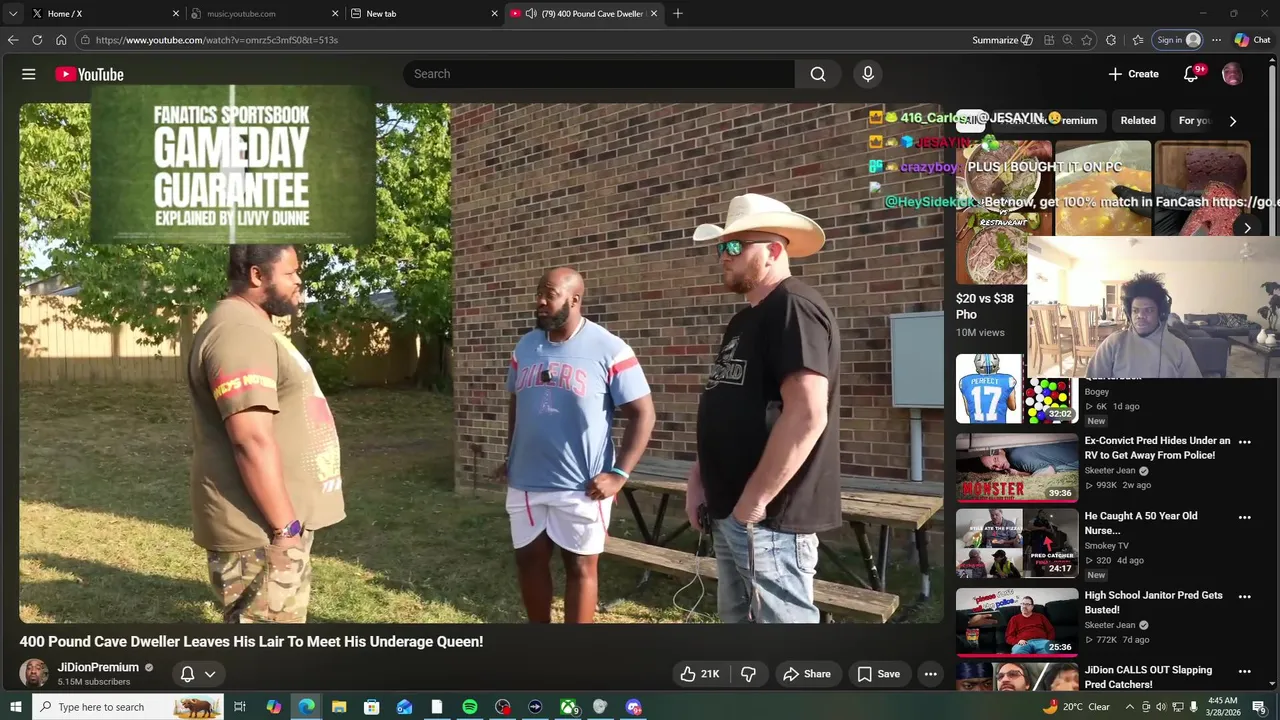1280x720 pixels.
Task: Go back to previous page
Action: [x=13, y=40]
